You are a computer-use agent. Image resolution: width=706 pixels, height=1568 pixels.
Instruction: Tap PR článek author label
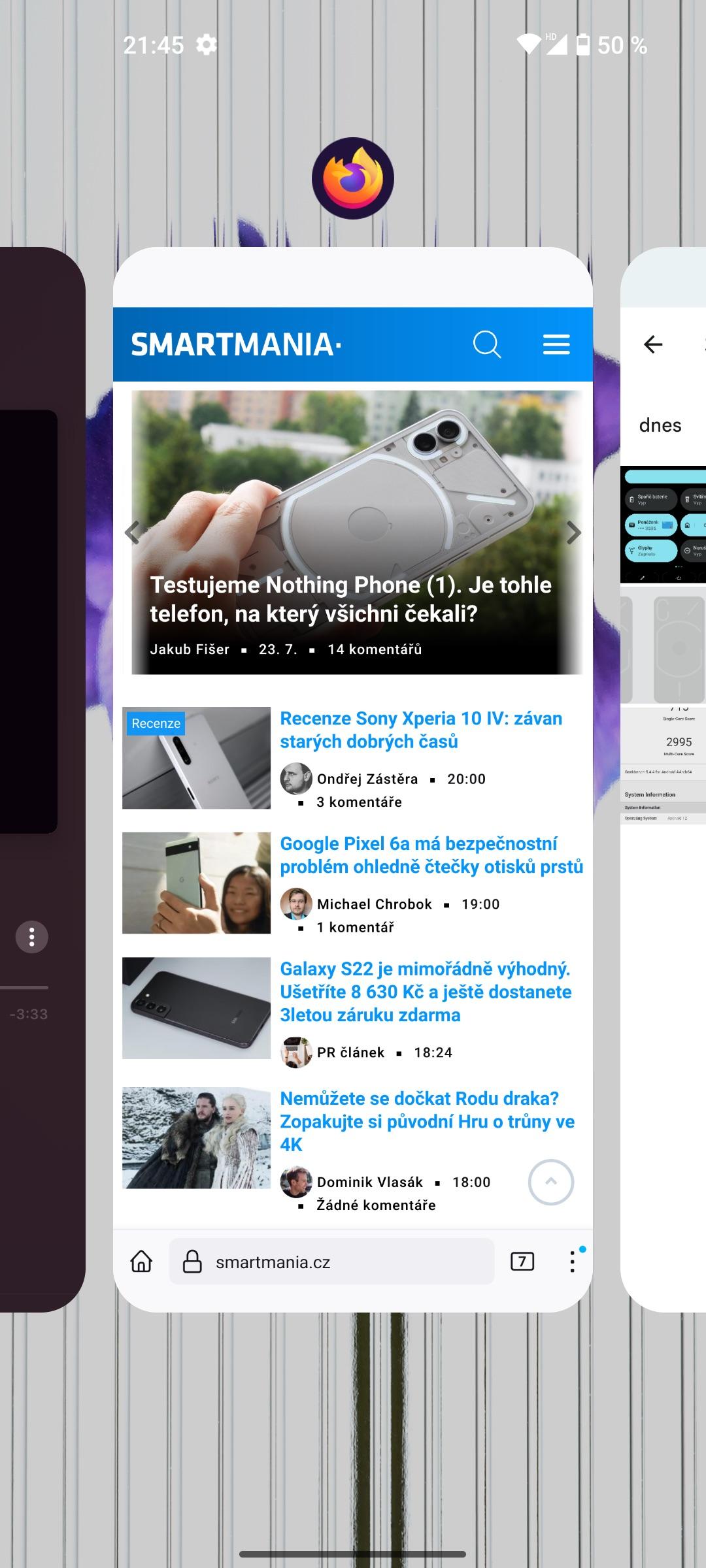click(x=350, y=1053)
